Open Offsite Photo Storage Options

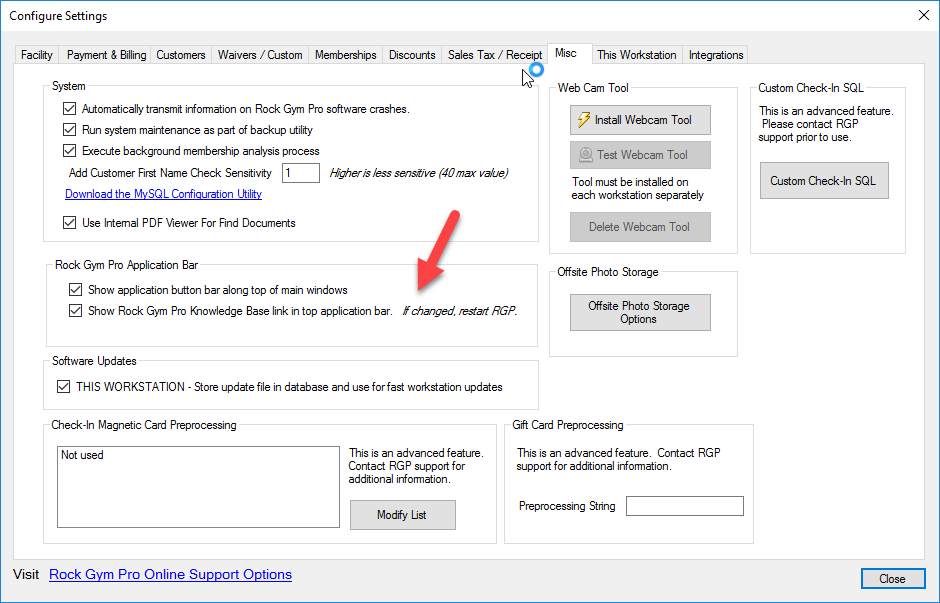pyautogui.click(x=640, y=312)
